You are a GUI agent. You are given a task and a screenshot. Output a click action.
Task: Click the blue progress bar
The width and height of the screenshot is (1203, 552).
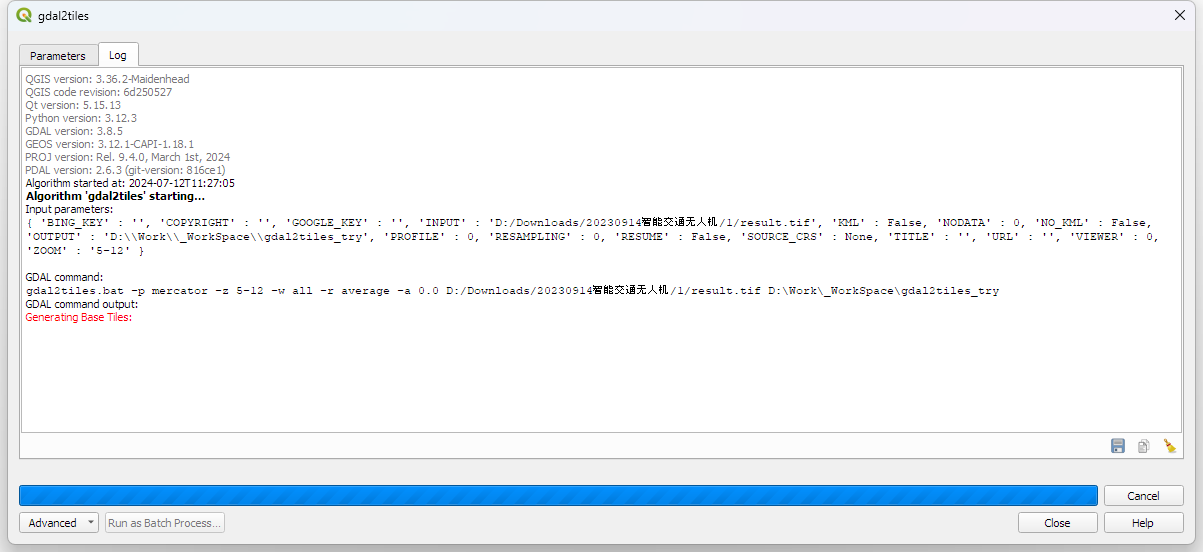558,496
